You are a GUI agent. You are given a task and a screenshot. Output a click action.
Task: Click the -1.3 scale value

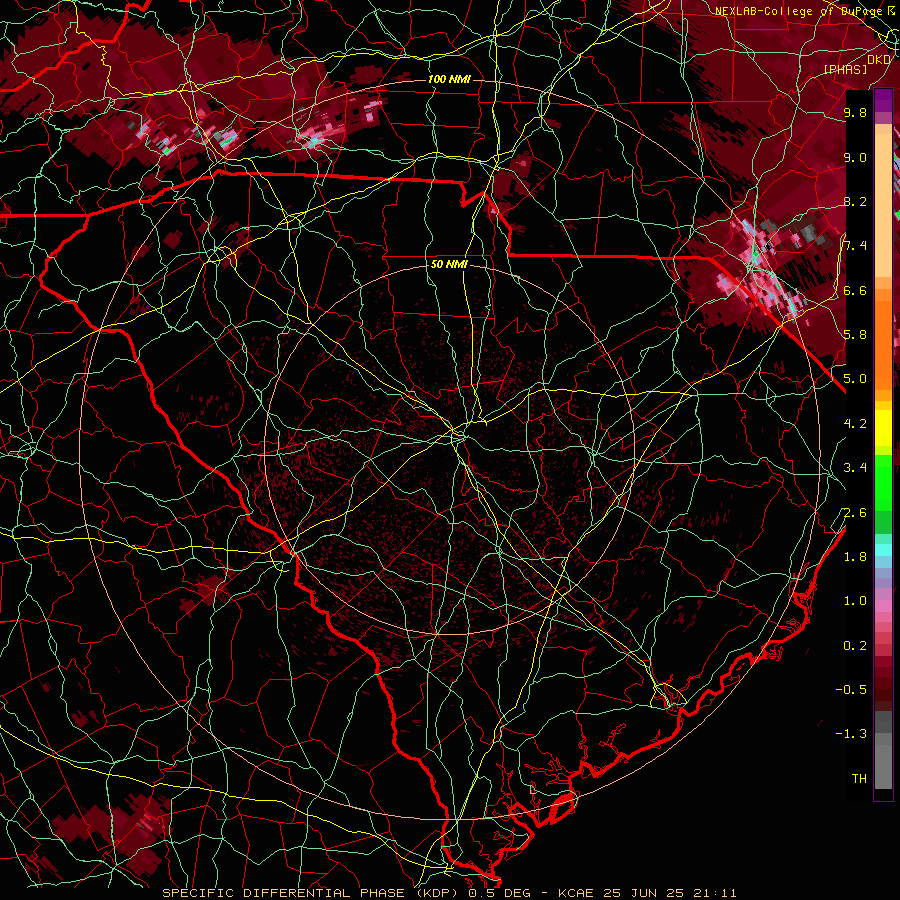[x=851, y=734]
